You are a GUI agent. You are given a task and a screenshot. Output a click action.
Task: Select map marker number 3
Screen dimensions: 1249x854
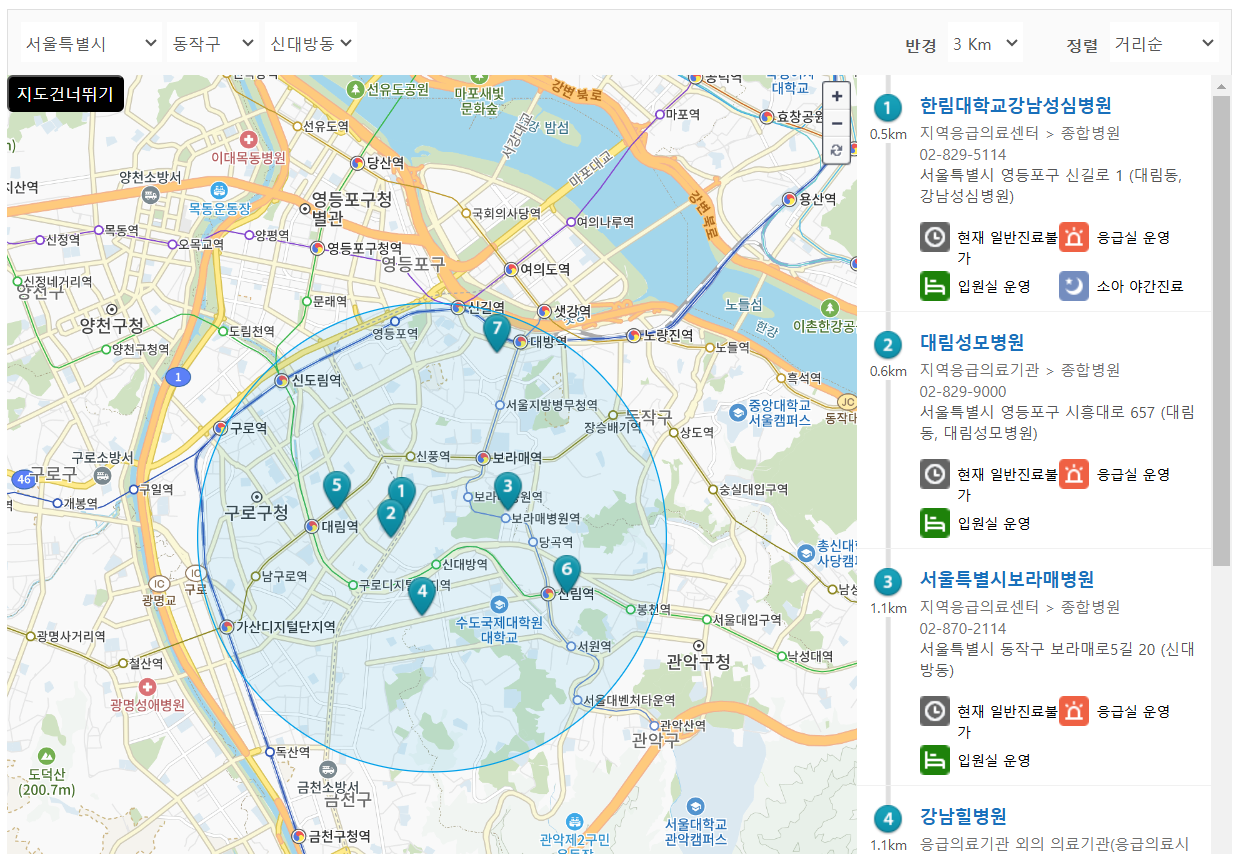coord(508,490)
